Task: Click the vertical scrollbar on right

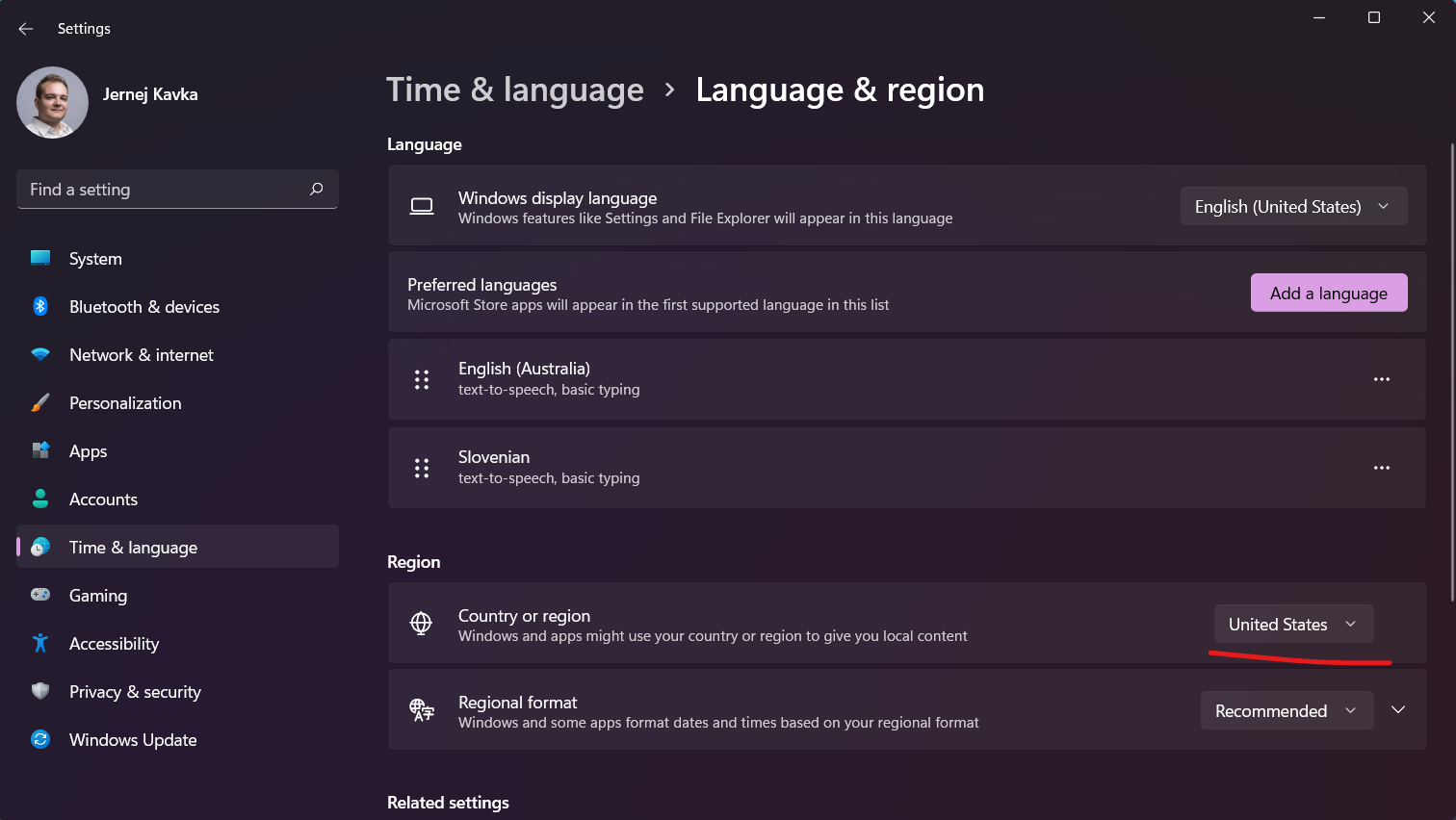Action: (1451, 373)
